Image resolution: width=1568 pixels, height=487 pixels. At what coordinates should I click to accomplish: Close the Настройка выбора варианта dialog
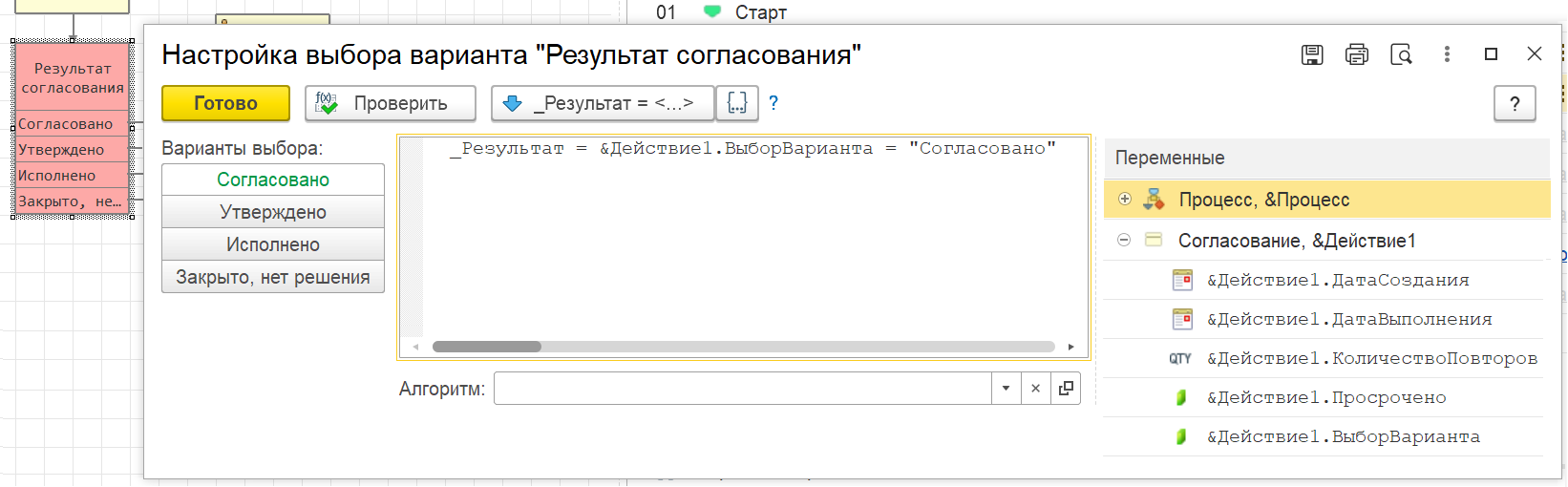pos(1535,54)
